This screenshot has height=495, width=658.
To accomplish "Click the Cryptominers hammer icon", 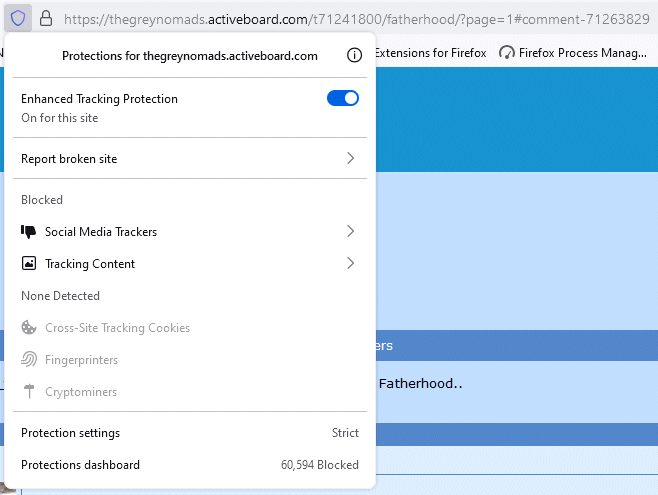I will [x=28, y=392].
